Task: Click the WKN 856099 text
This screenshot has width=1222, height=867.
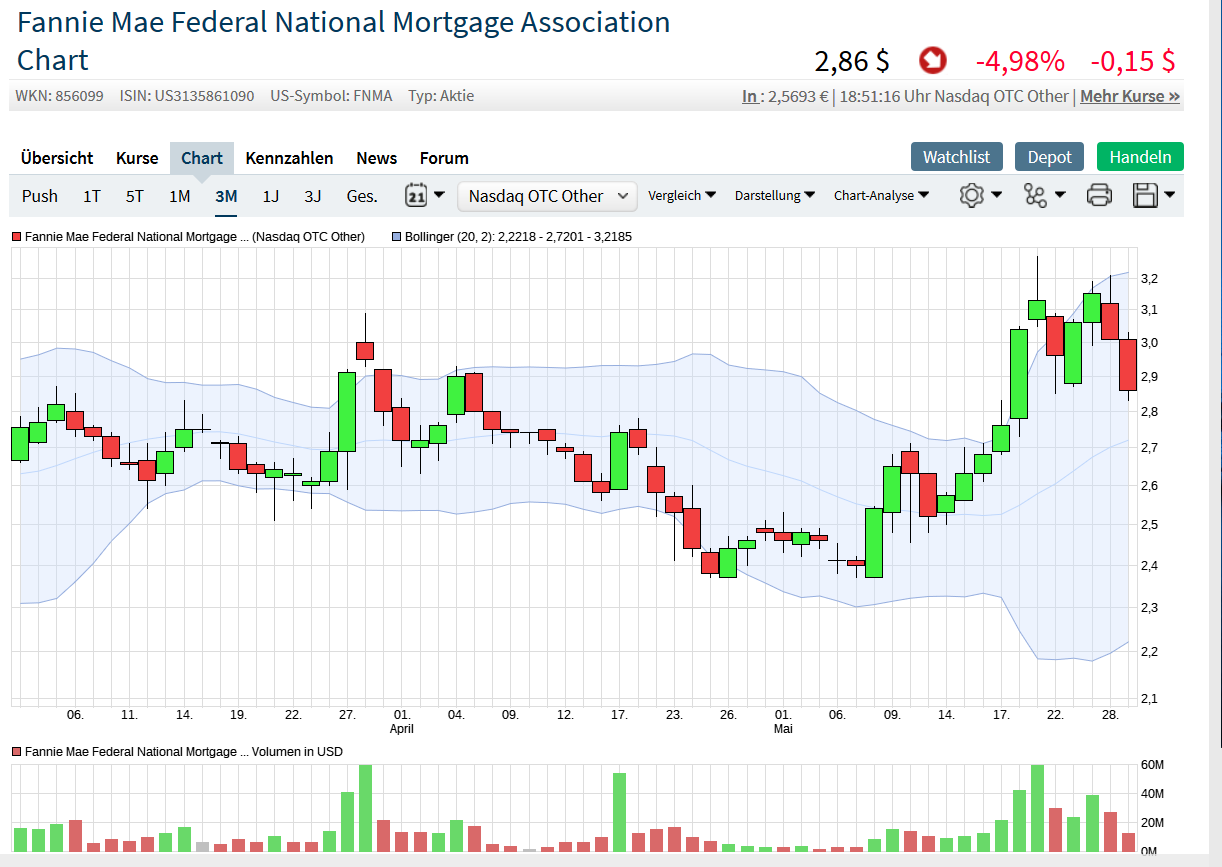Action: tap(60, 96)
